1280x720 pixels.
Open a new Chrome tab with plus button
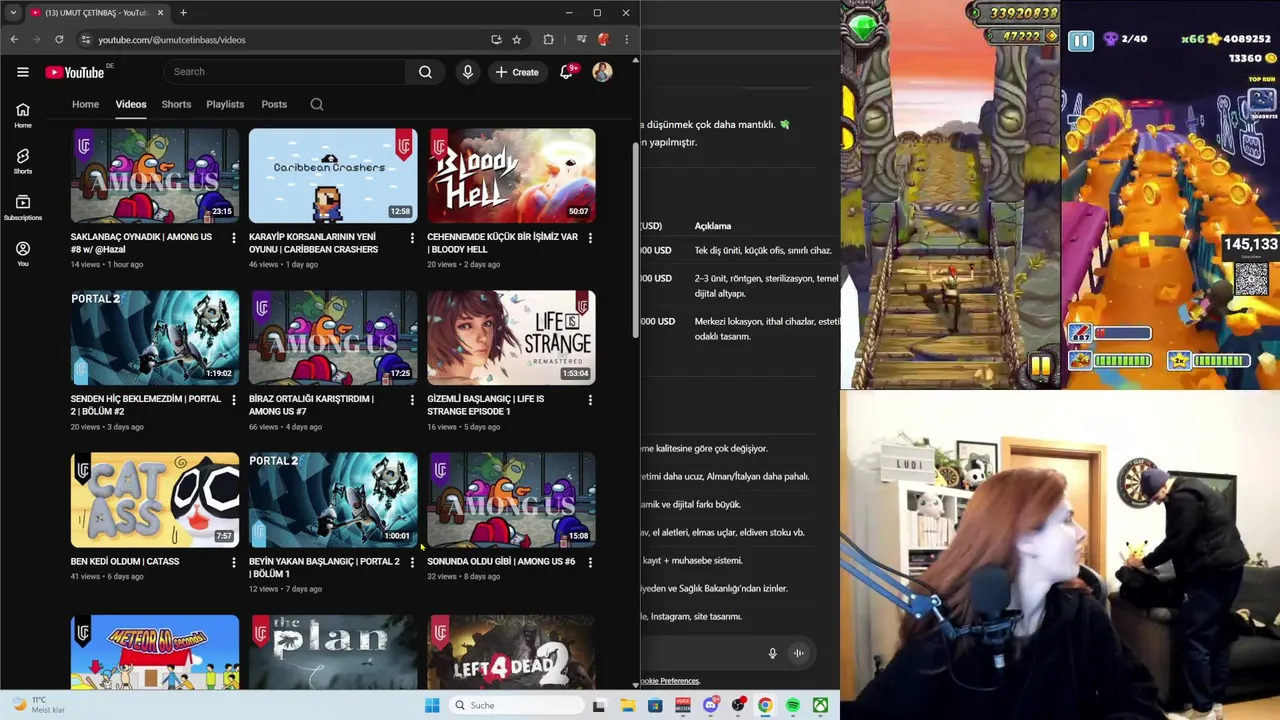(183, 13)
